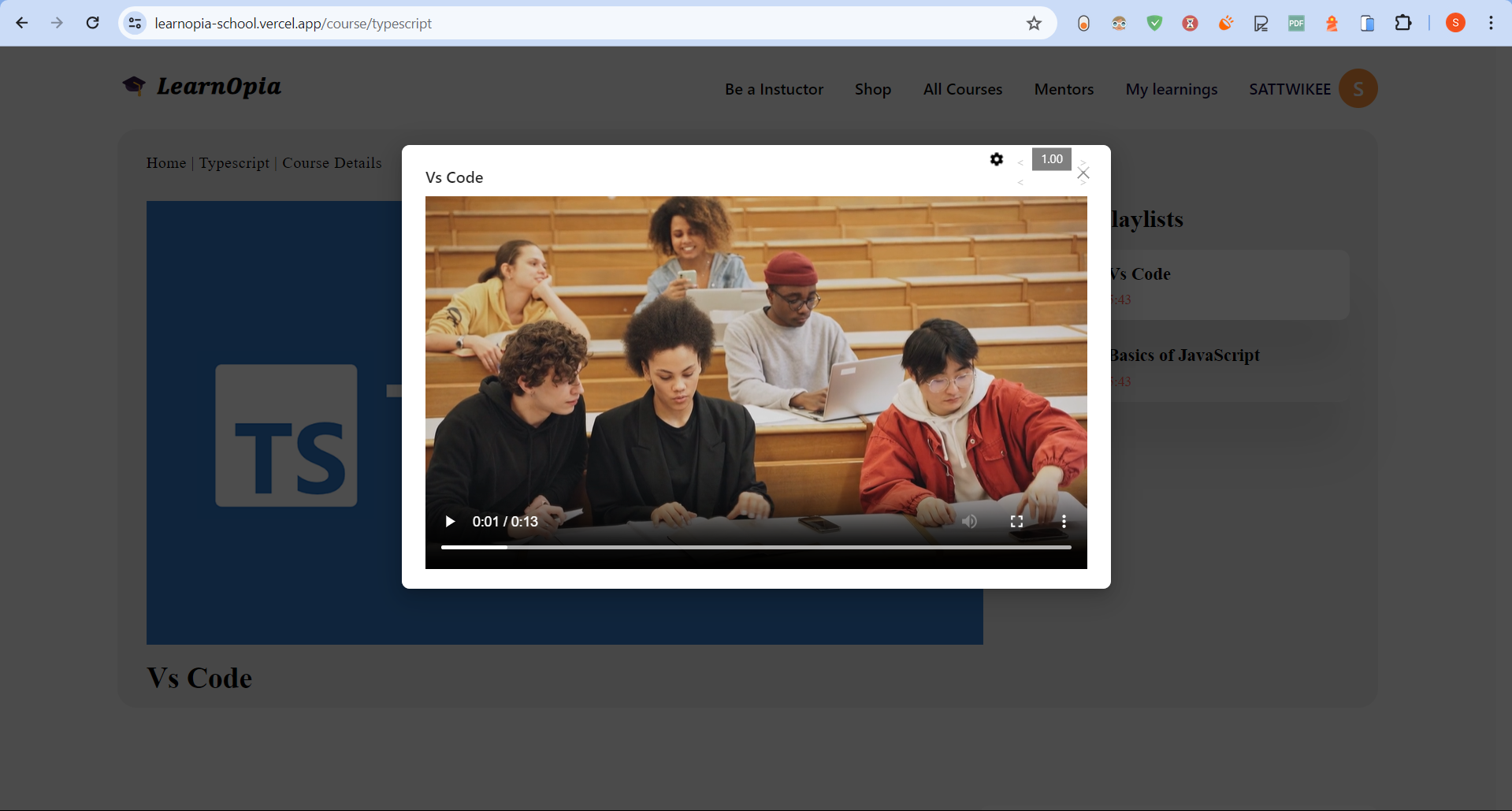Viewport: 1512px width, 811px height.
Task: Open the Chrome profile avatar S
Action: coord(1456,23)
